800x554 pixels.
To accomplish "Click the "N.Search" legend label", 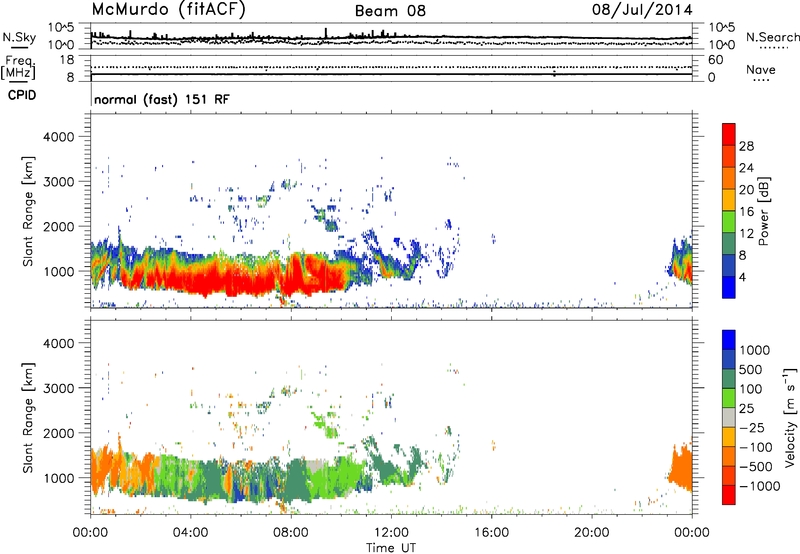I will pyautogui.click(x=772, y=37).
